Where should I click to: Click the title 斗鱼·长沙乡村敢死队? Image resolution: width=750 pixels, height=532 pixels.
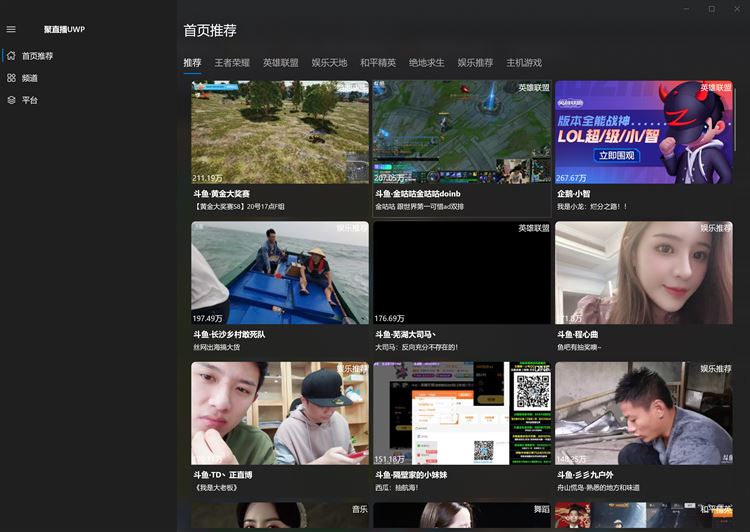coord(229,334)
